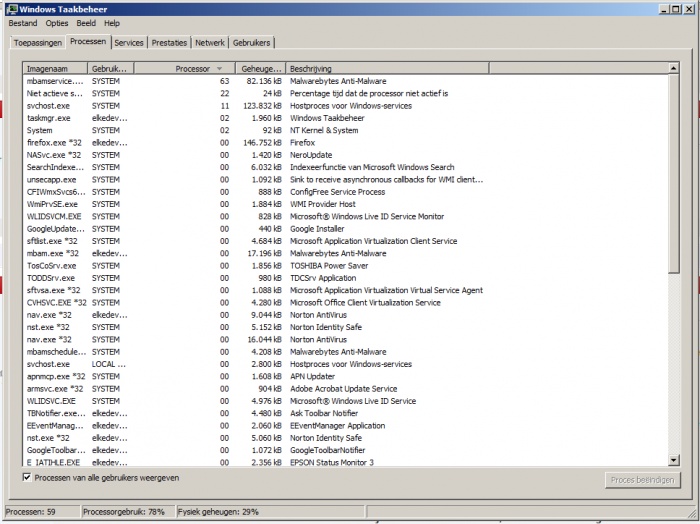This screenshot has width=700, height=524.
Task: Select the CVHSVC.EXE *32 process
Action: (346, 303)
